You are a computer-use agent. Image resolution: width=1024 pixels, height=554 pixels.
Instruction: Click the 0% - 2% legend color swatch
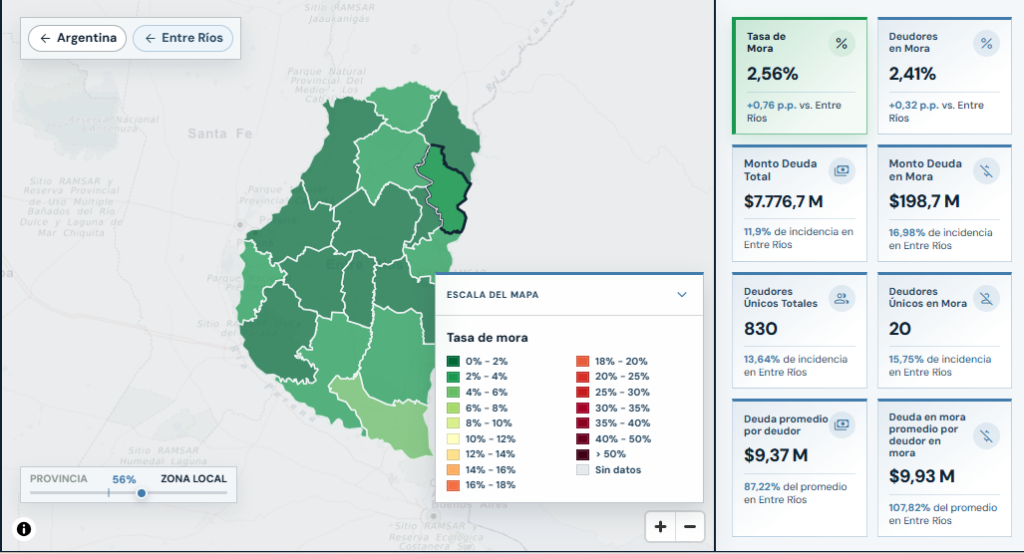(453, 361)
